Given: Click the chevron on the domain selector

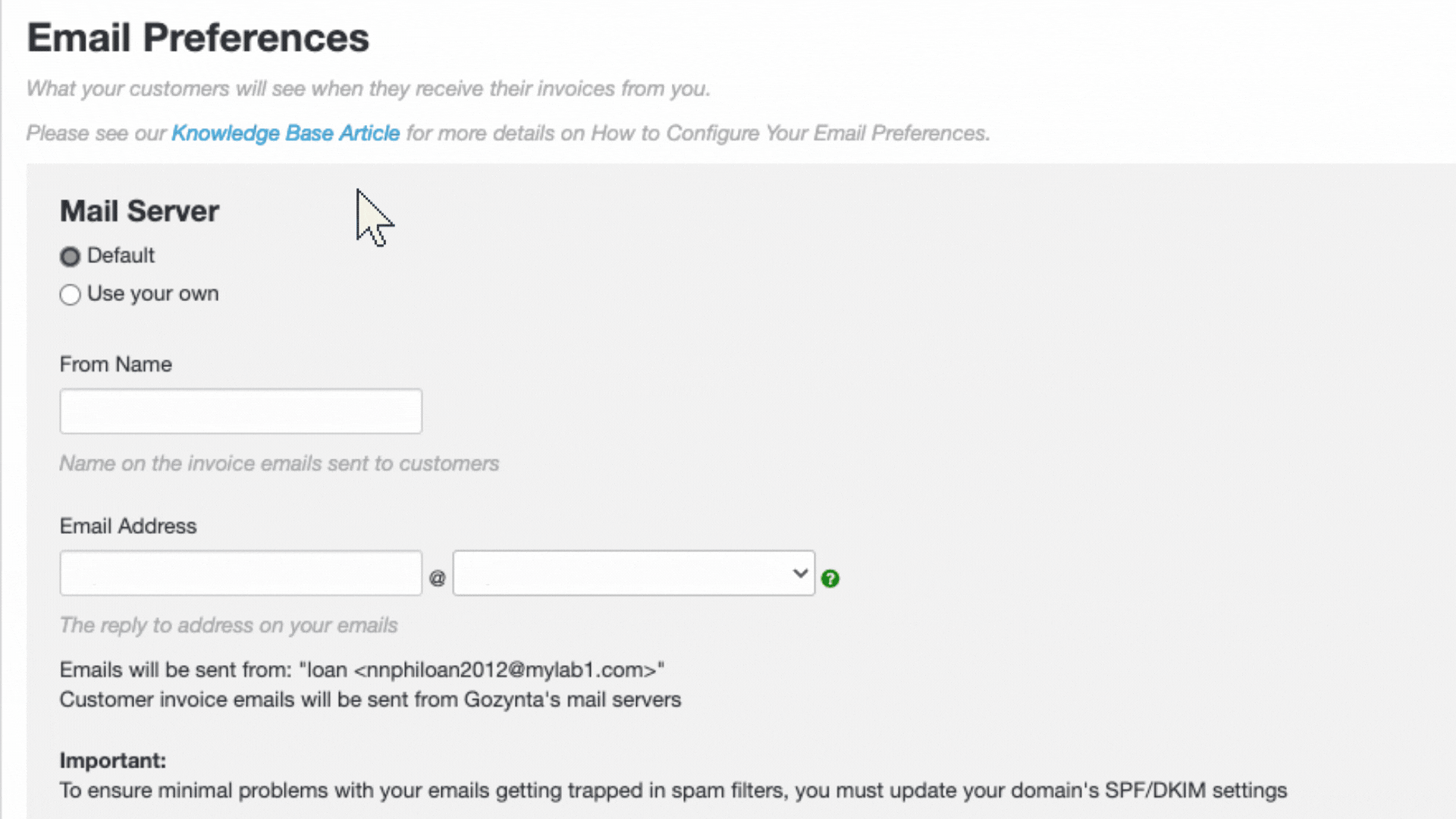Looking at the screenshot, I should [x=799, y=573].
